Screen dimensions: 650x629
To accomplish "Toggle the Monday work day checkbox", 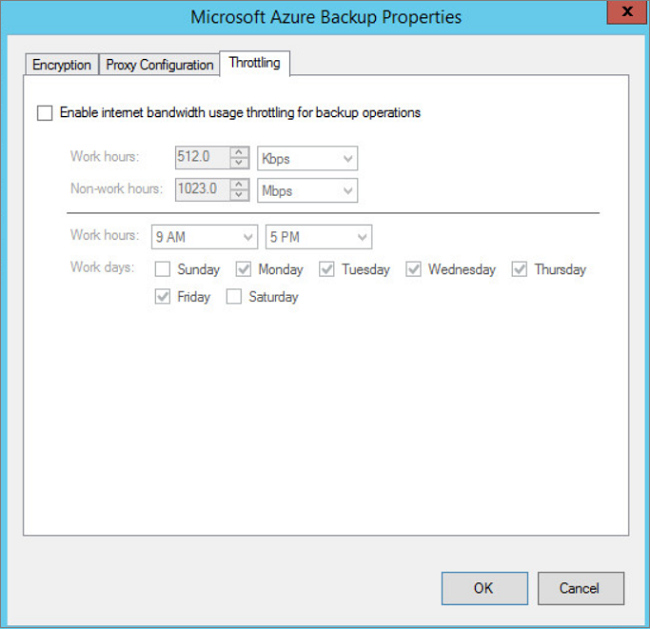I will tap(243, 269).
